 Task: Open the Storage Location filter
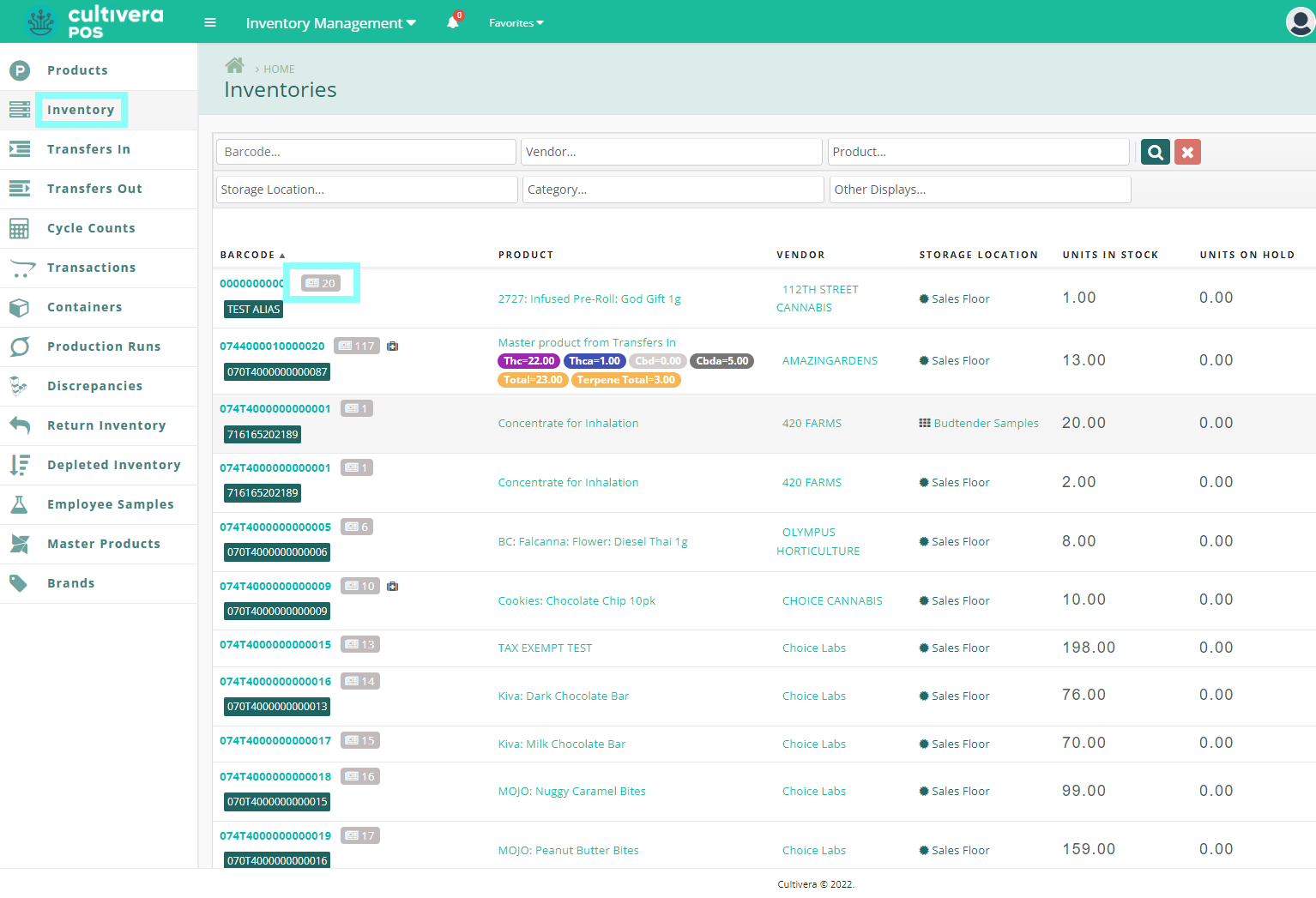(367, 190)
